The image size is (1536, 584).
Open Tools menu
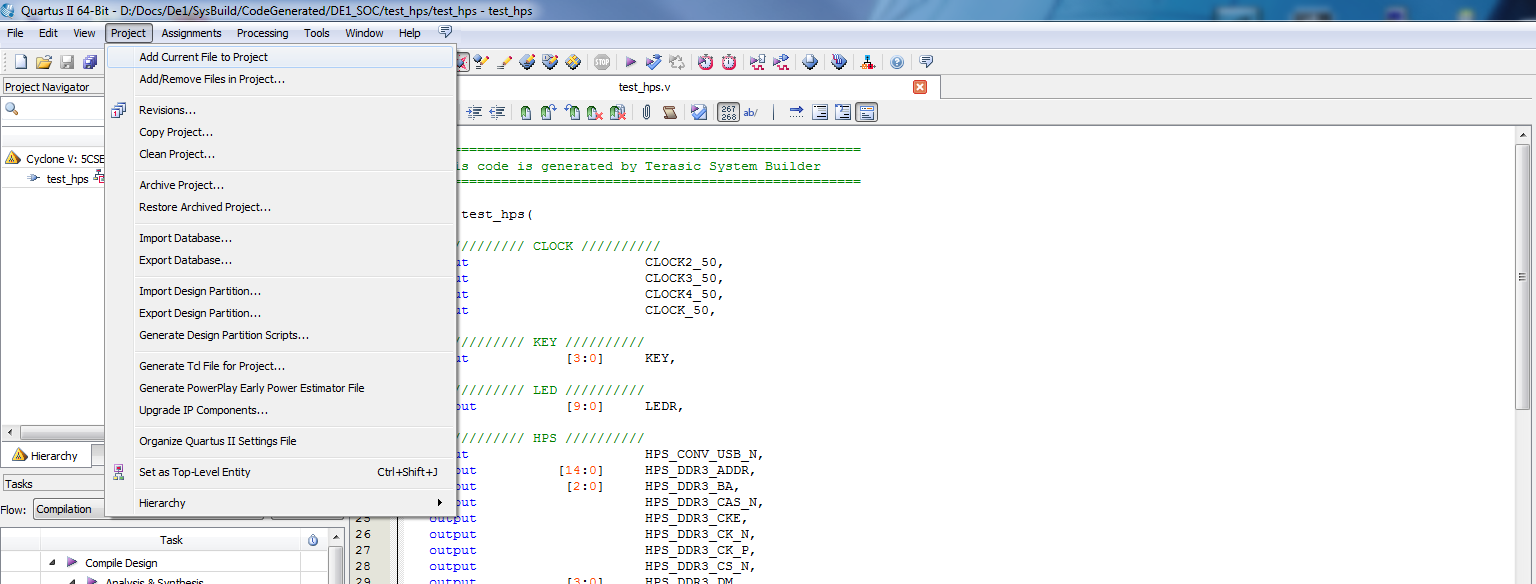[317, 33]
